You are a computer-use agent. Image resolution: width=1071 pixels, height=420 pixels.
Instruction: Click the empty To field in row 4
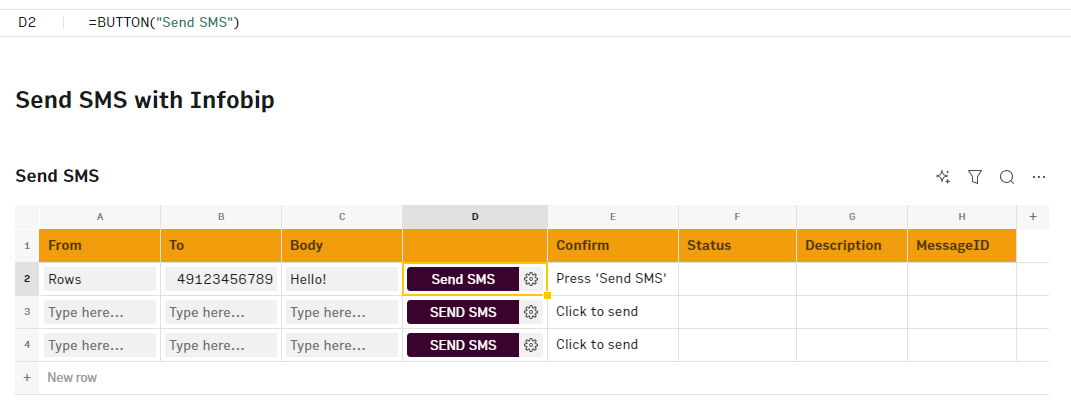point(221,345)
